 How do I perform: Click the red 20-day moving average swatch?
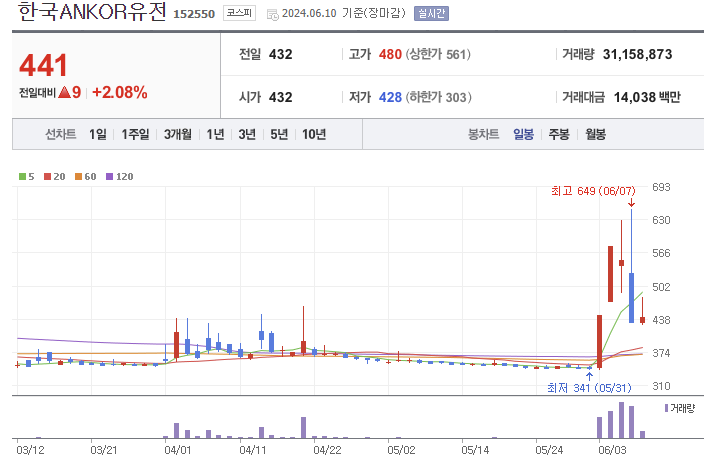coord(47,176)
